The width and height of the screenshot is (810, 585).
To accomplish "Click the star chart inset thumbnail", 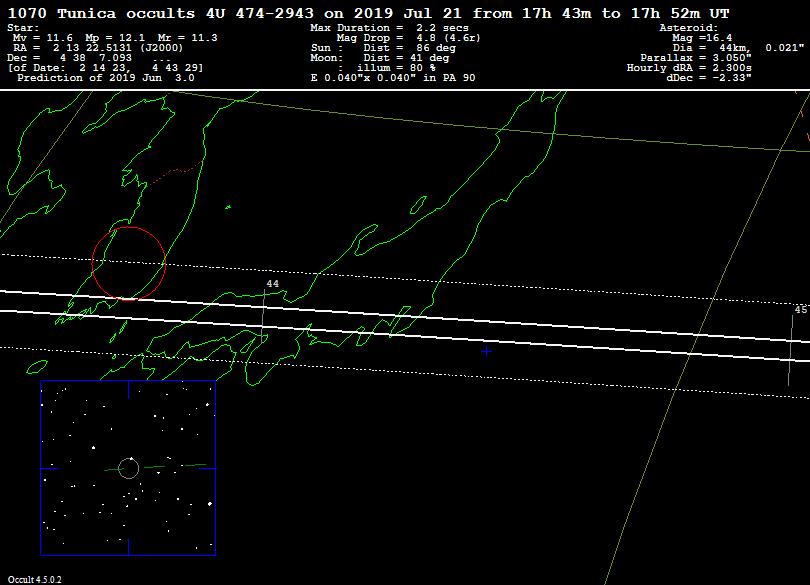I will tap(128, 468).
